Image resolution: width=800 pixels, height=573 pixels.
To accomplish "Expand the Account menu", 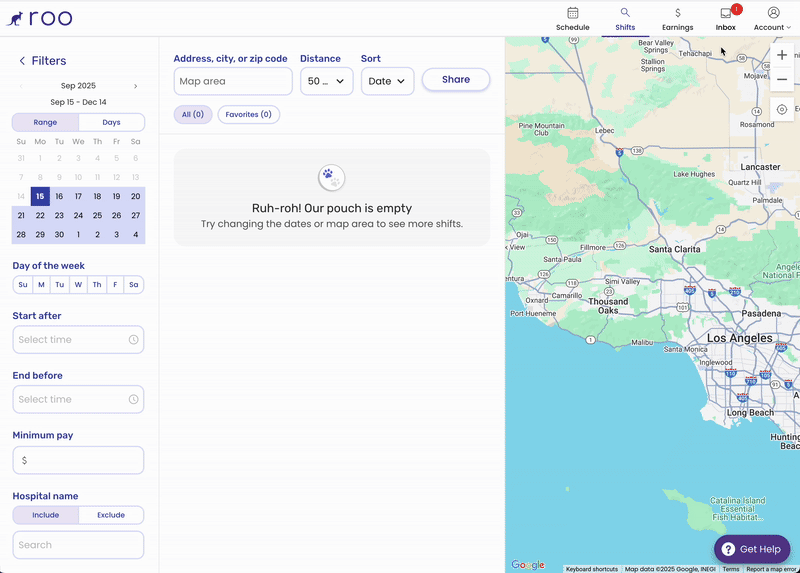I will 772,28.
